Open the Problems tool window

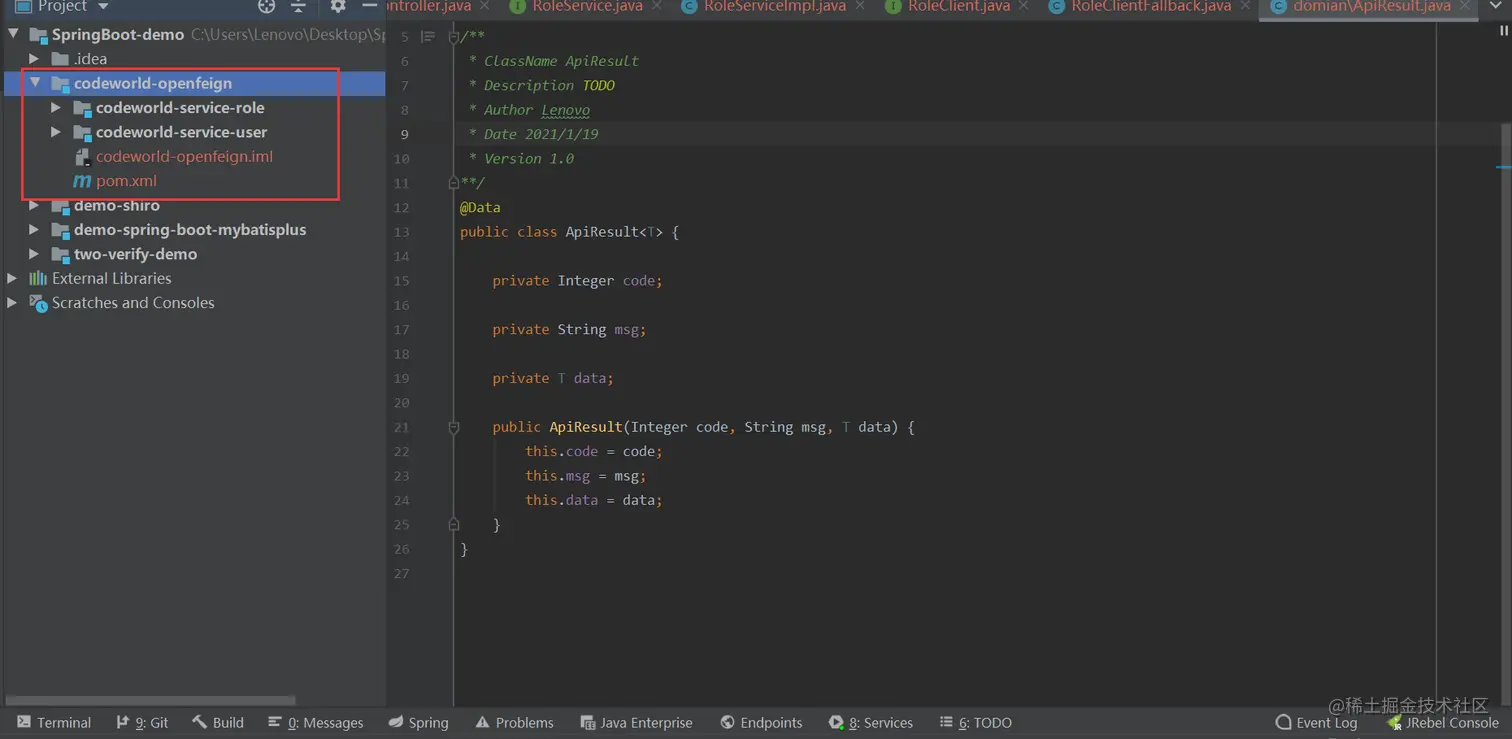pyautogui.click(x=514, y=722)
